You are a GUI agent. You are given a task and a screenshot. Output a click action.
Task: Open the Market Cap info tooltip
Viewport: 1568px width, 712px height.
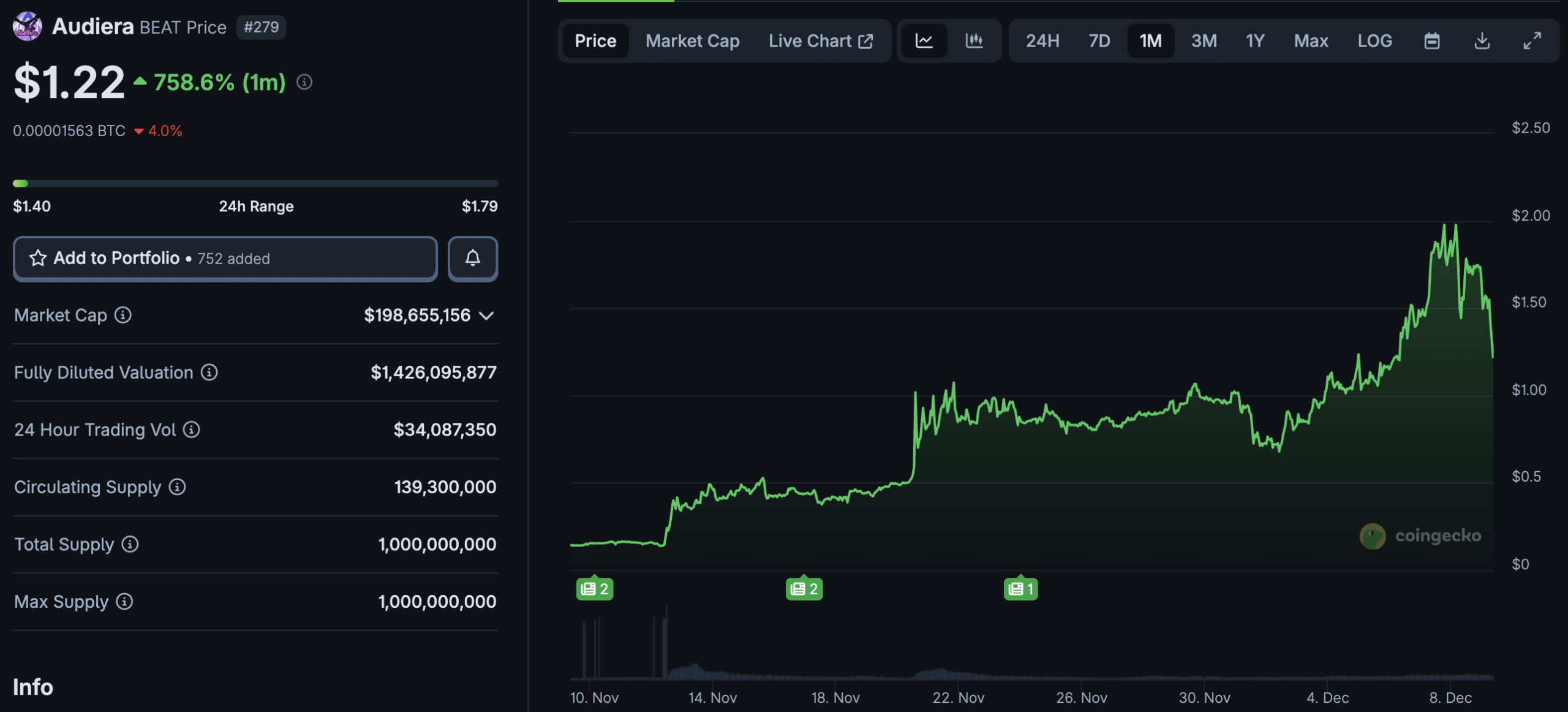coord(123,316)
